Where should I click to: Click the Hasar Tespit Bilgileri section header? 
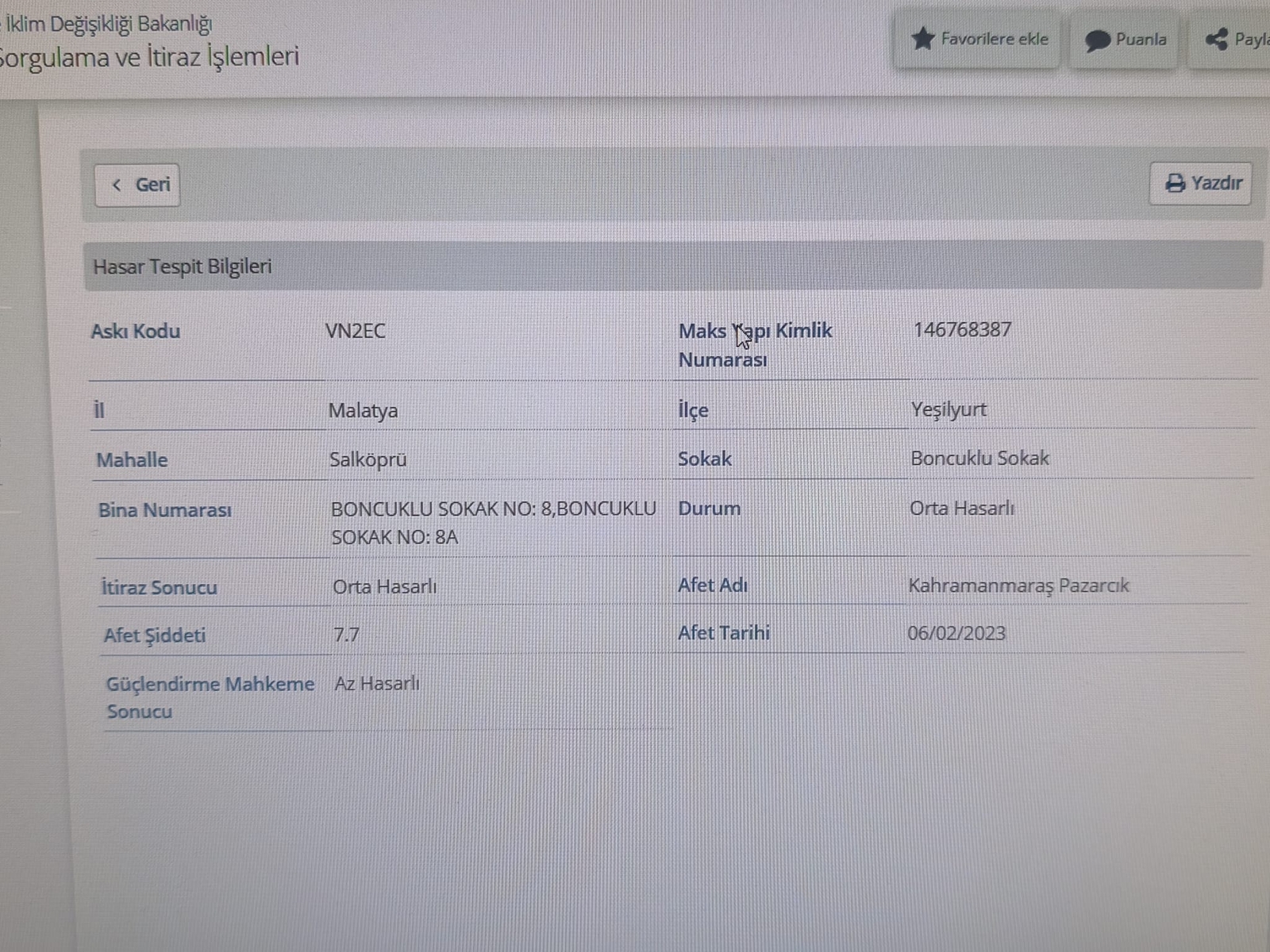673,267
